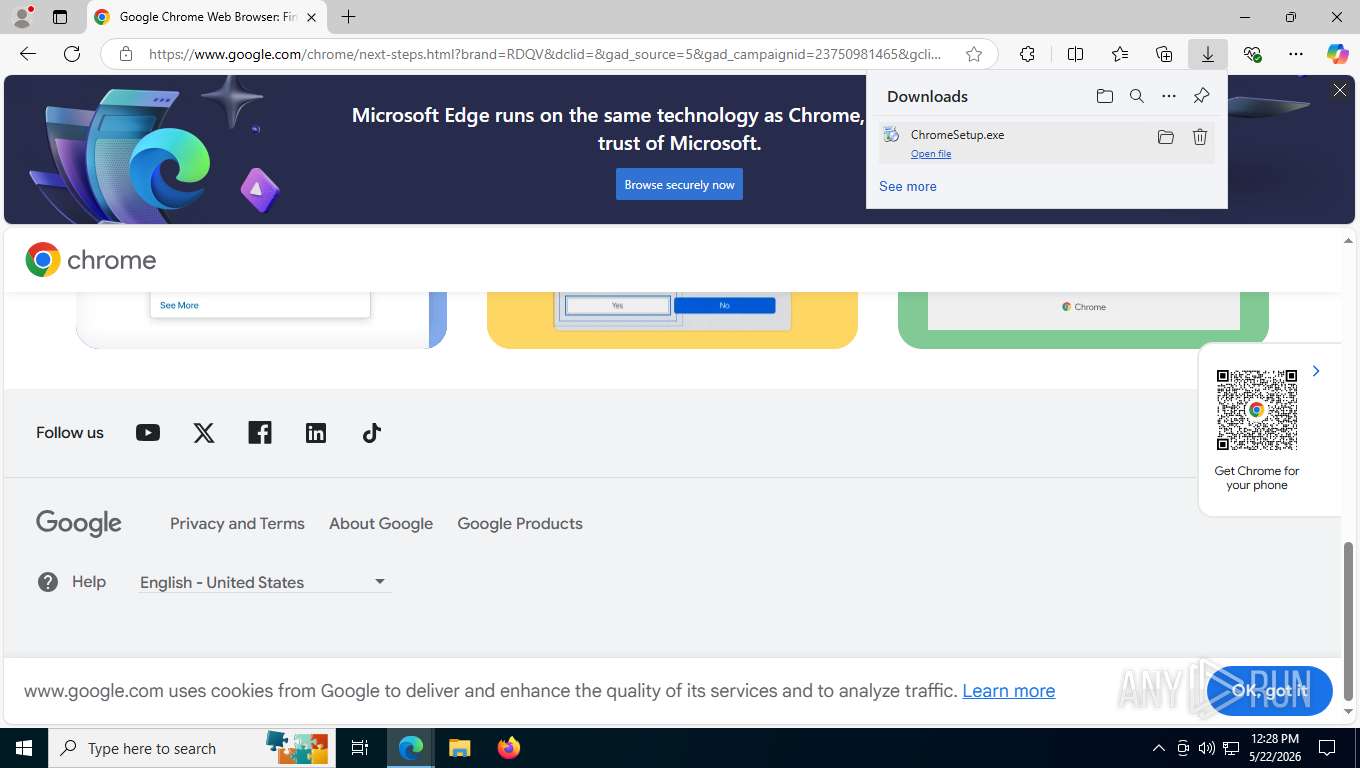Click Browse securely now button
Viewport: 1360px width, 768px height.
[x=679, y=184]
